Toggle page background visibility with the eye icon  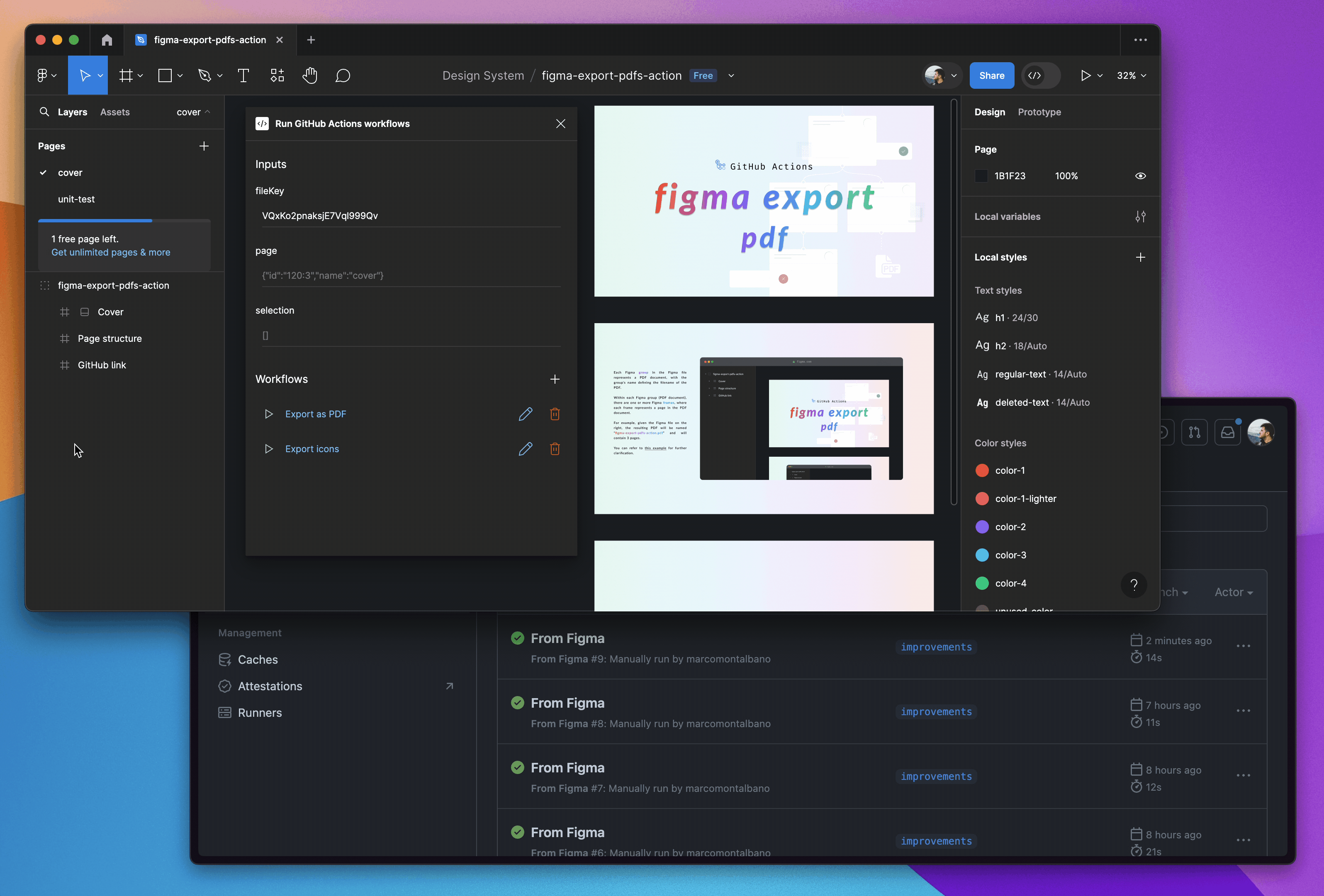point(1141,176)
